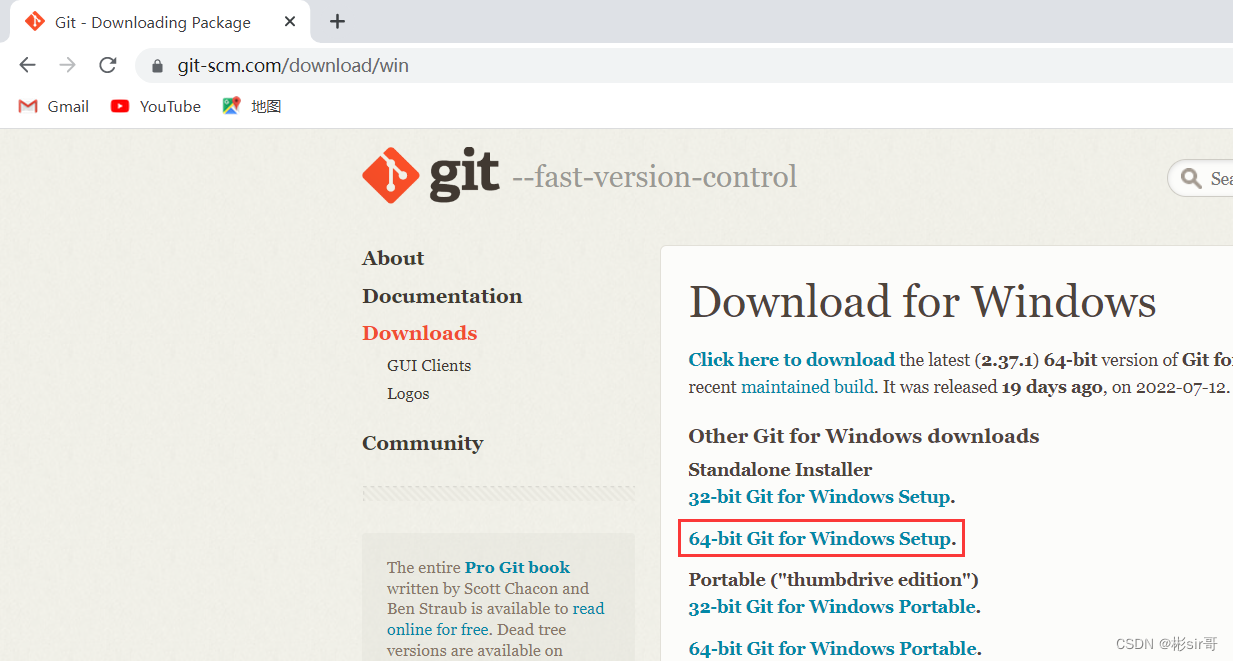Open the Documentation section
Viewport: 1233px width, 661px height.
(442, 296)
